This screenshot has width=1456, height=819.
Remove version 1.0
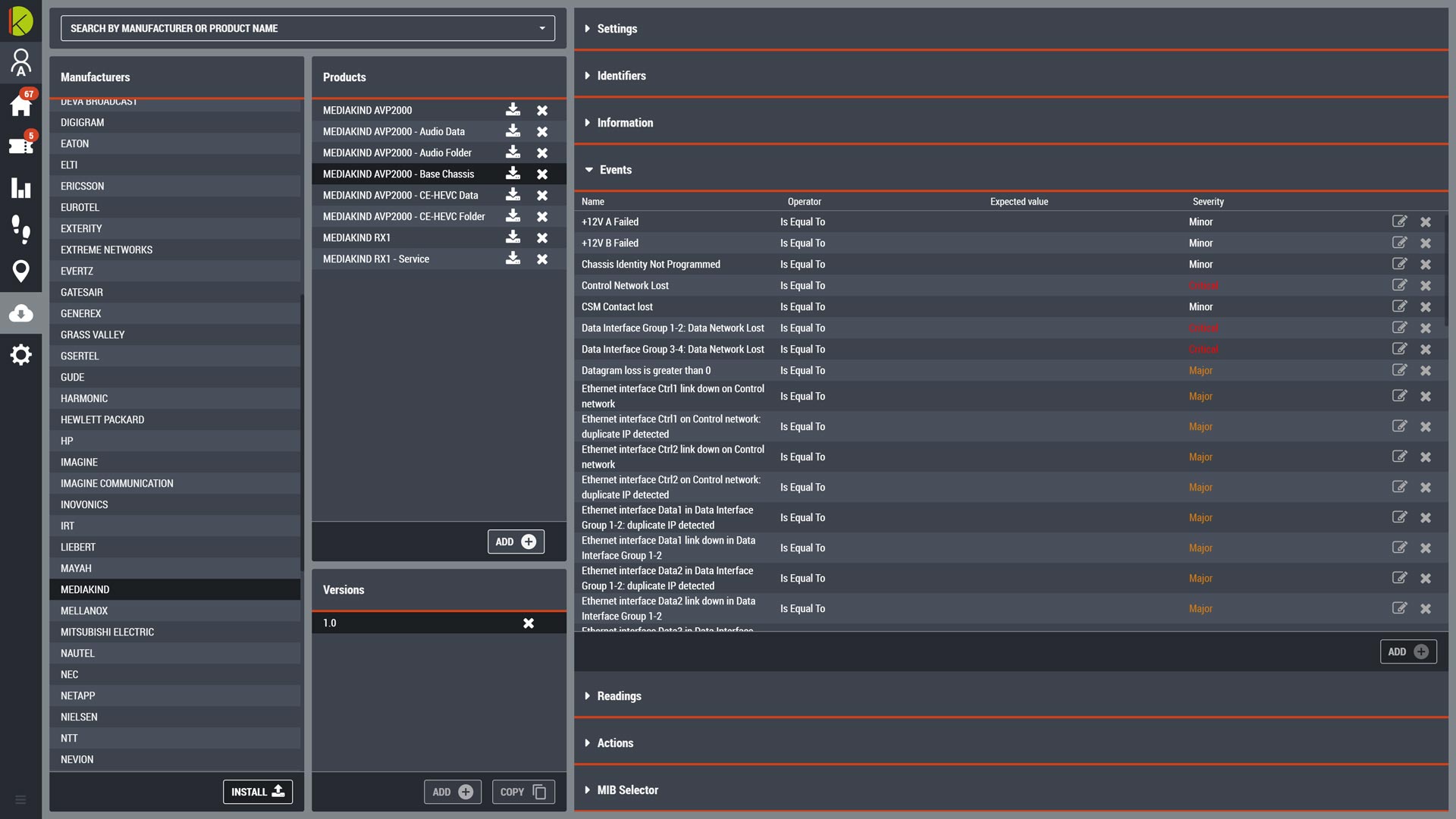tap(529, 623)
